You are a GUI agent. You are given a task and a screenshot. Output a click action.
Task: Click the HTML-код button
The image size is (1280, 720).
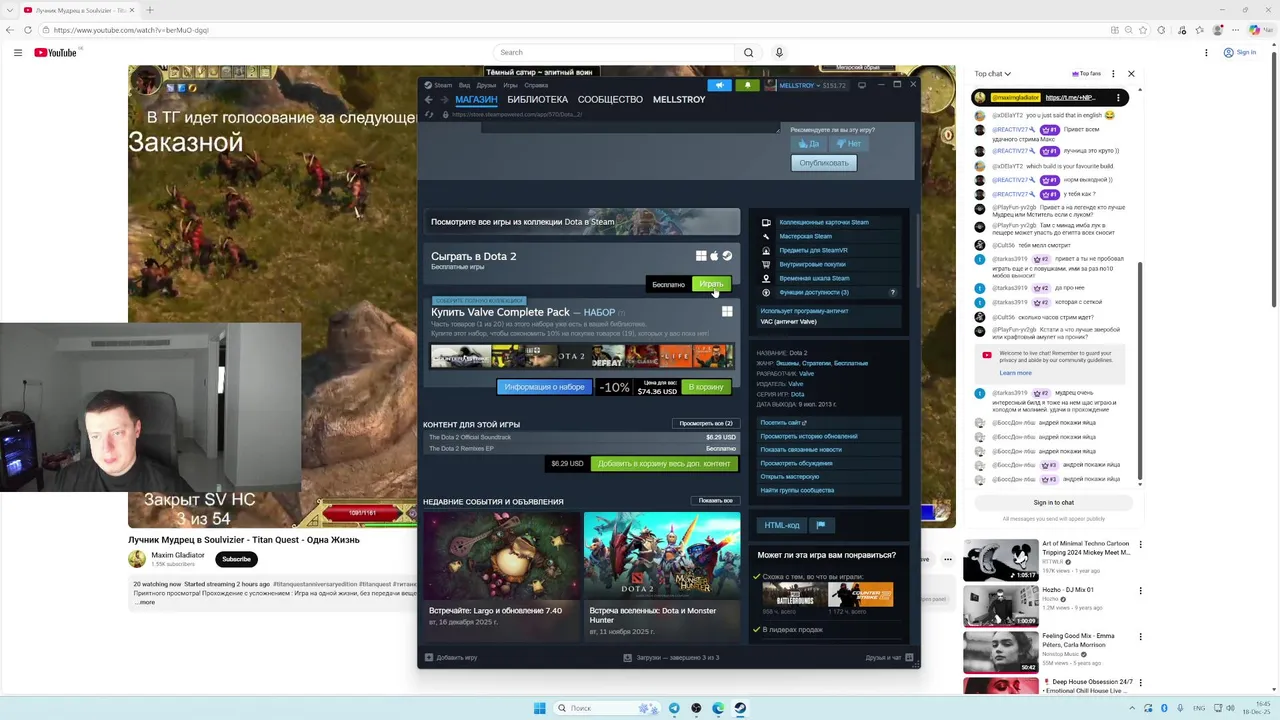click(782, 525)
